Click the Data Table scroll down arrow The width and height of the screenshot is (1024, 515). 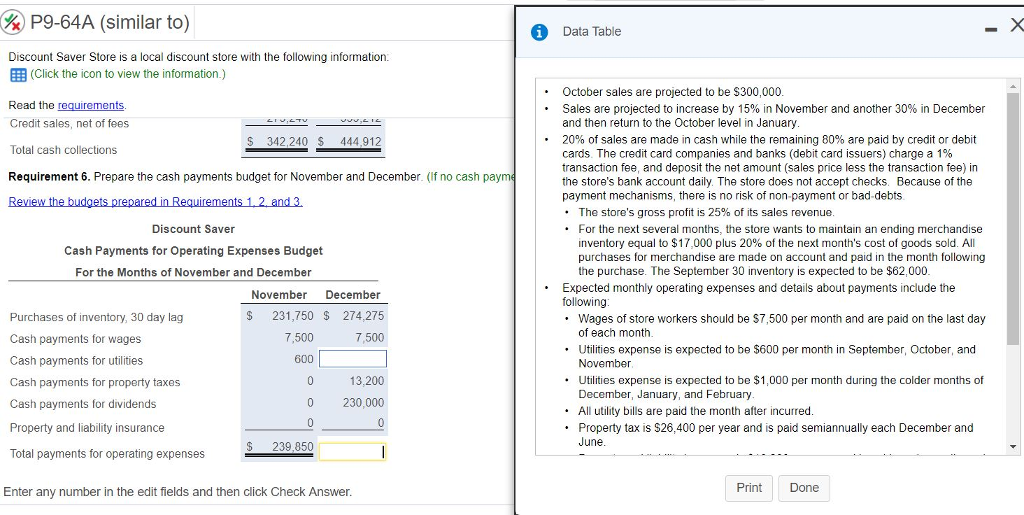click(x=1013, y=448)
